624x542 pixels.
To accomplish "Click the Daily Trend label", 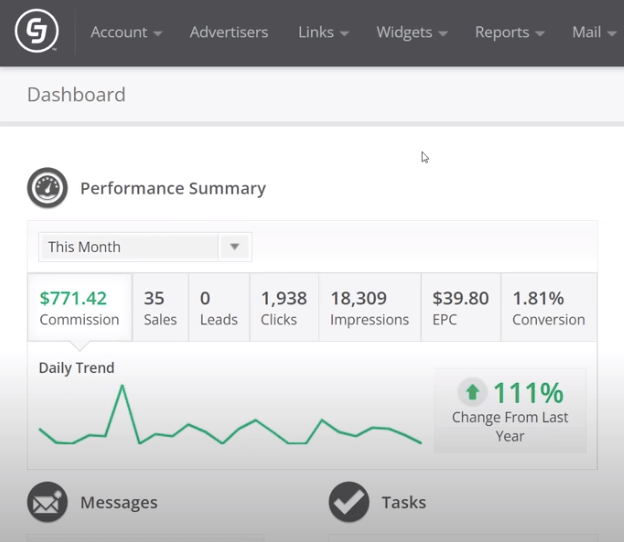I will (x=76, y=368).
